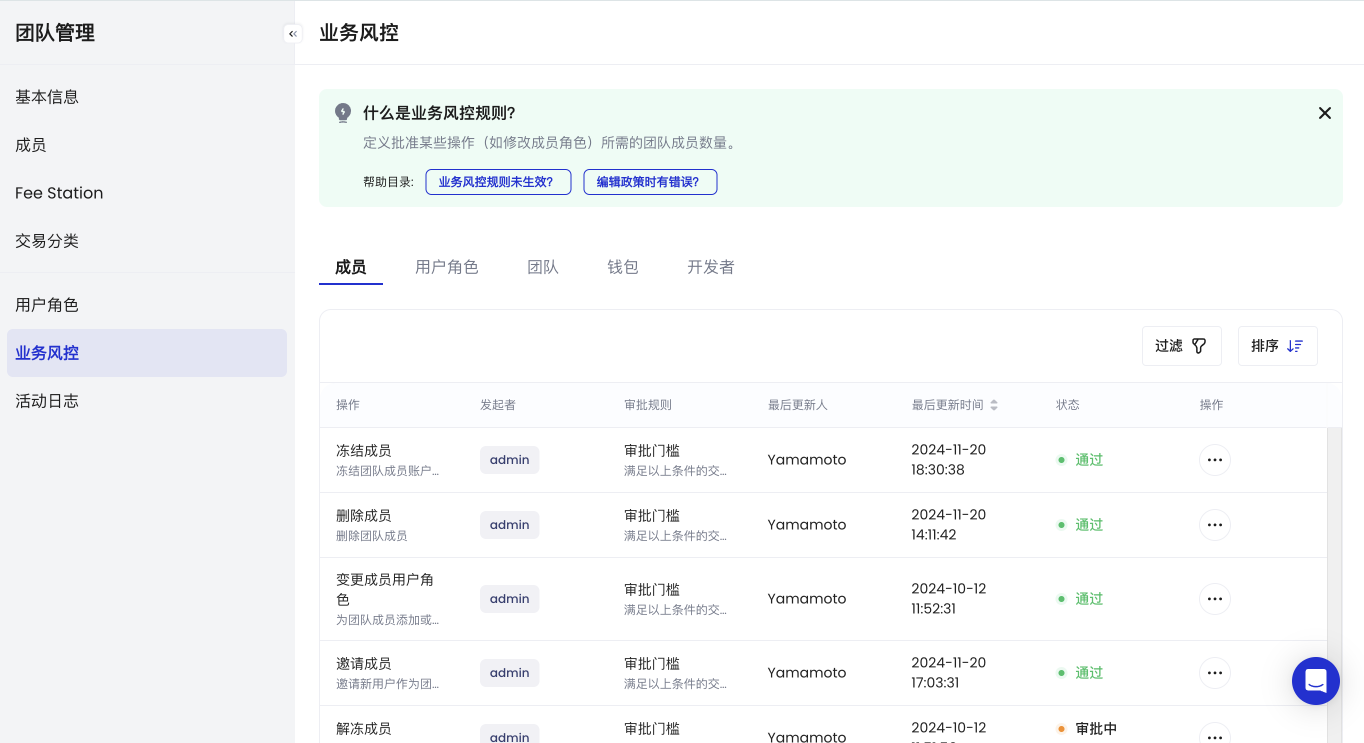Collapse the sidebar with the double-chevron icon

tap(293, 34)
